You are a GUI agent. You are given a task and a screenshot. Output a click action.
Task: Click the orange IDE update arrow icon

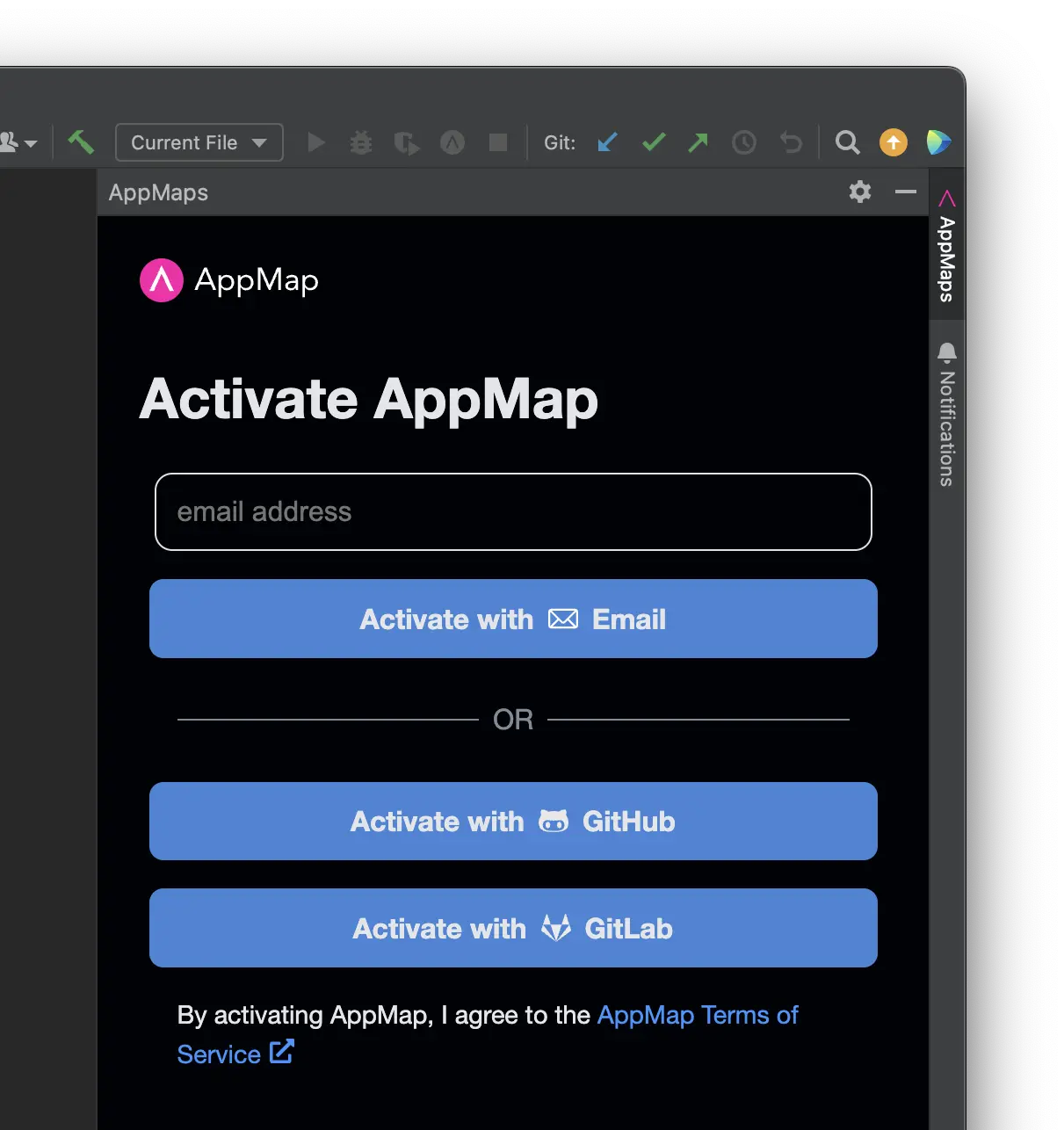(894, 142)
